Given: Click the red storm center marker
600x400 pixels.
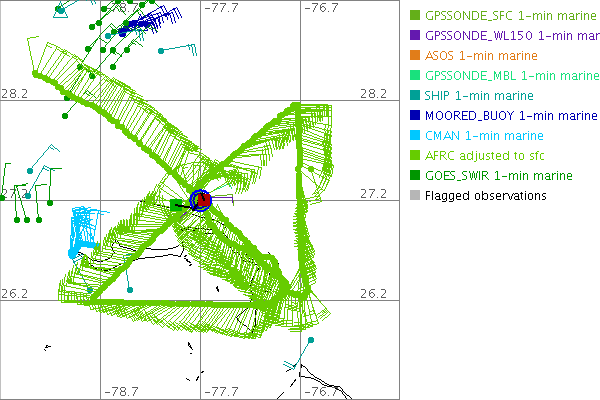Looking at the screenshot, I should coord(202,200).
